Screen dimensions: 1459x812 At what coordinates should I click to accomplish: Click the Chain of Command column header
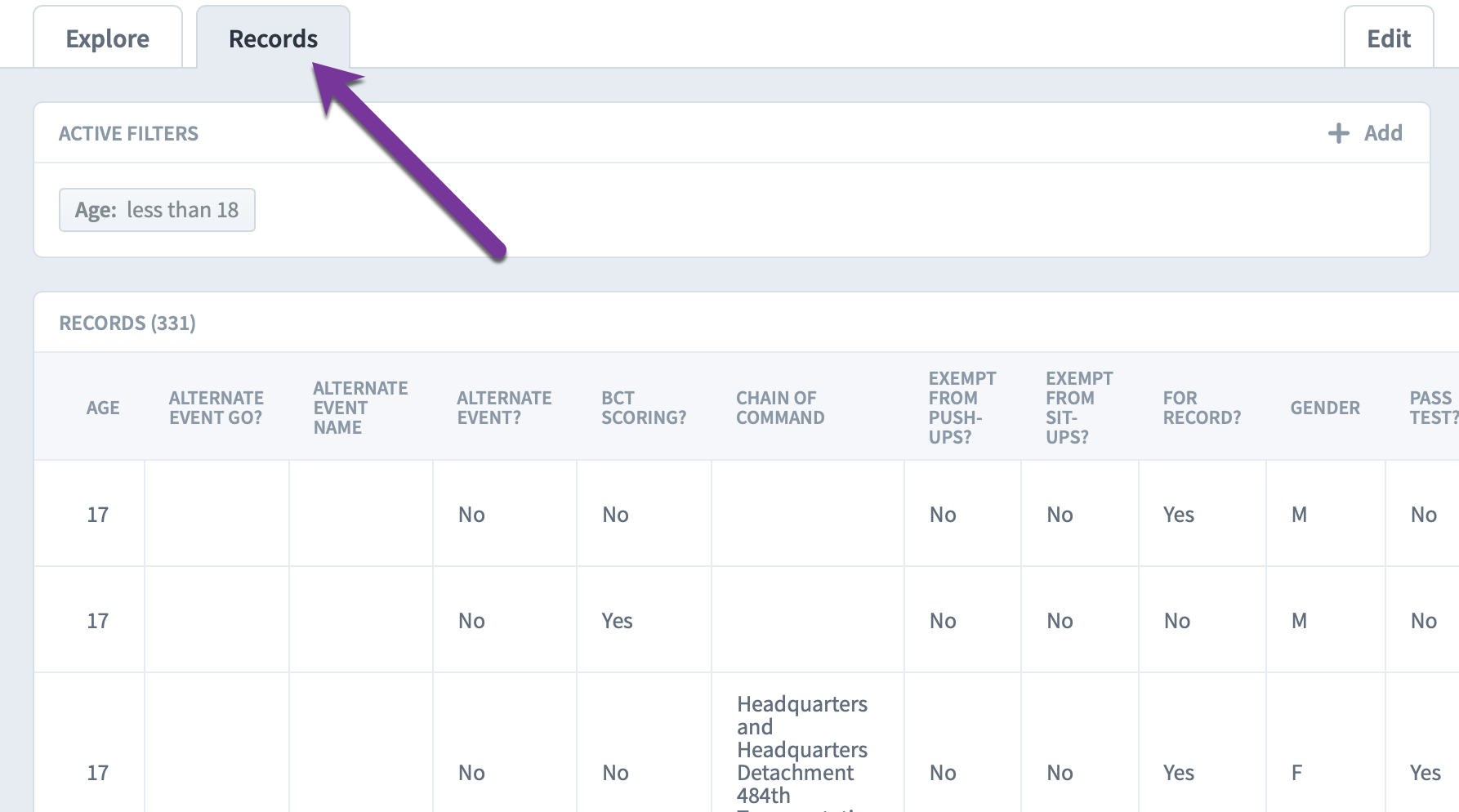point(779,408)
